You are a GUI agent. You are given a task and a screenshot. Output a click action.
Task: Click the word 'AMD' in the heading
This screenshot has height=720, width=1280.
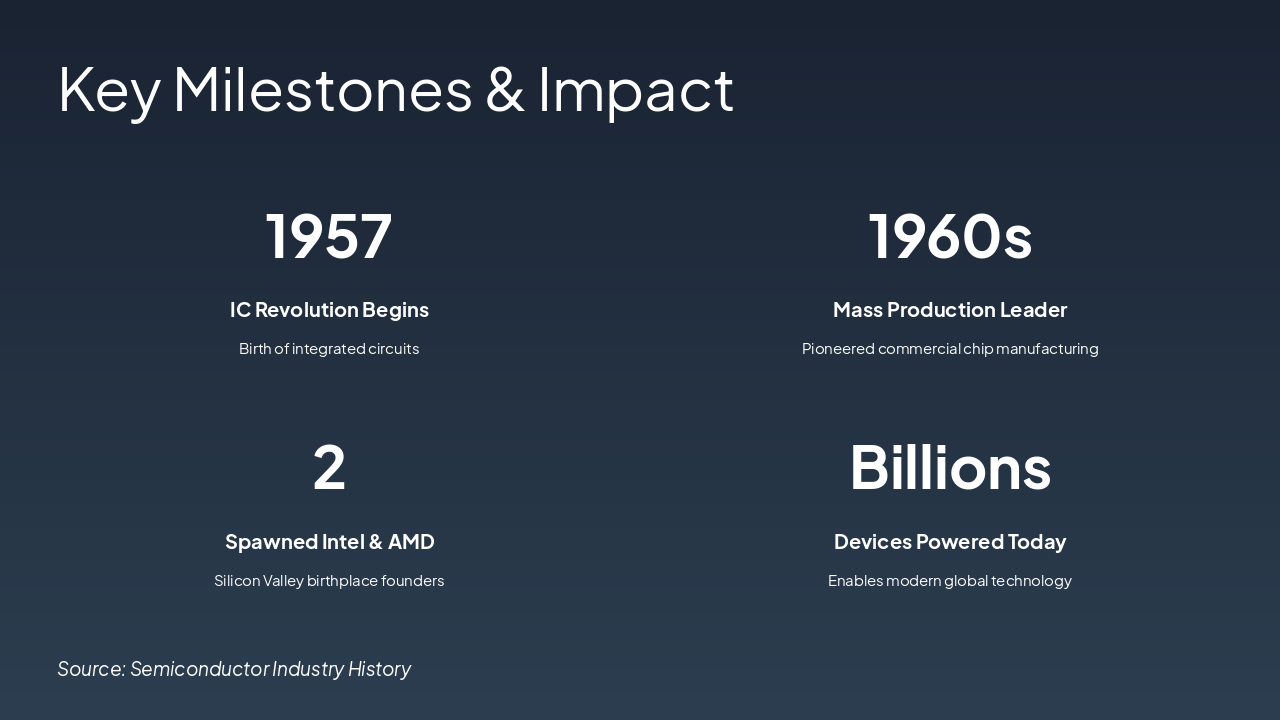(411, 542)
